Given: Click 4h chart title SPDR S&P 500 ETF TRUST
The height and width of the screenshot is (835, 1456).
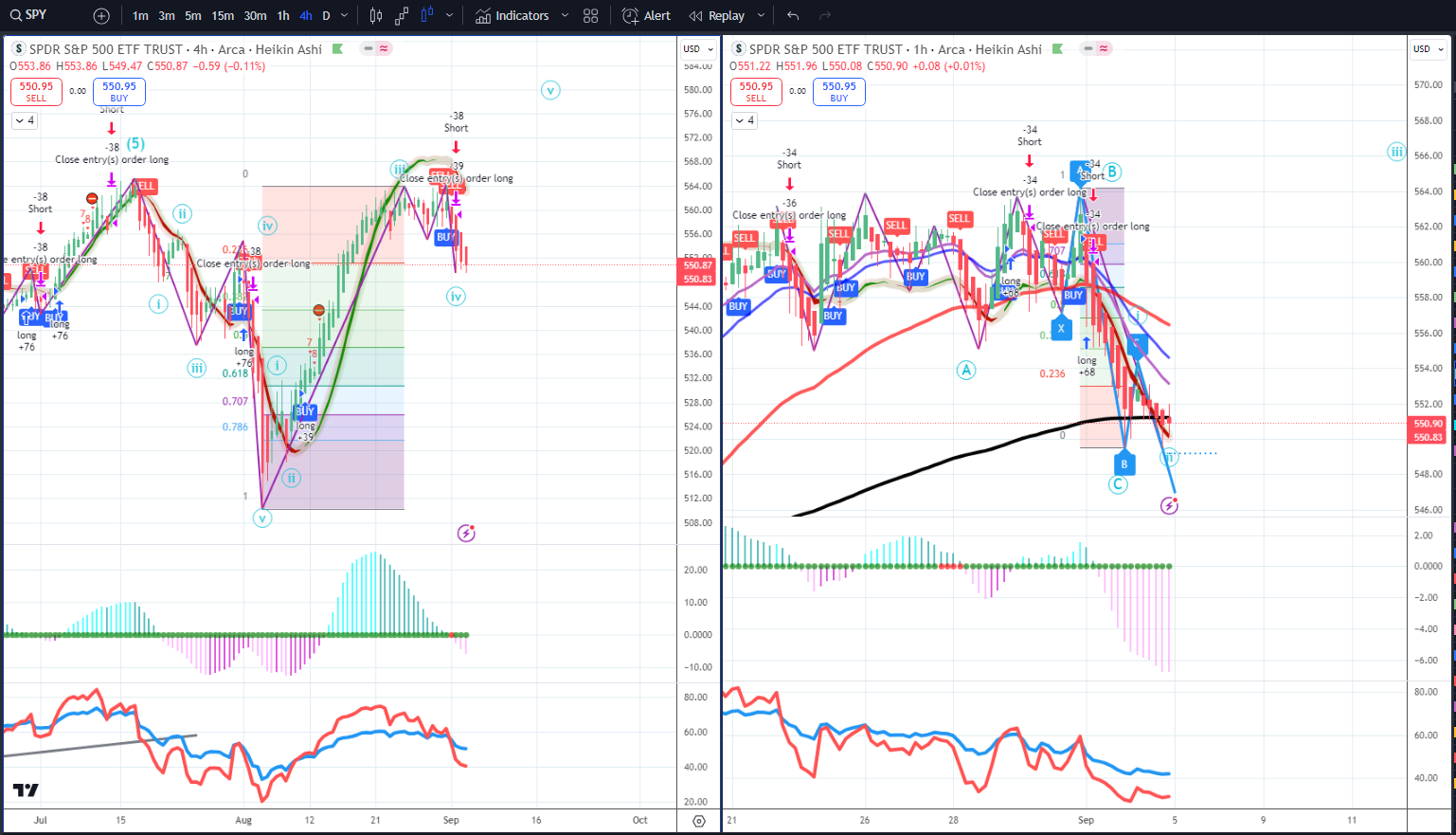Looking at the screenshot, I should [106, 49].
